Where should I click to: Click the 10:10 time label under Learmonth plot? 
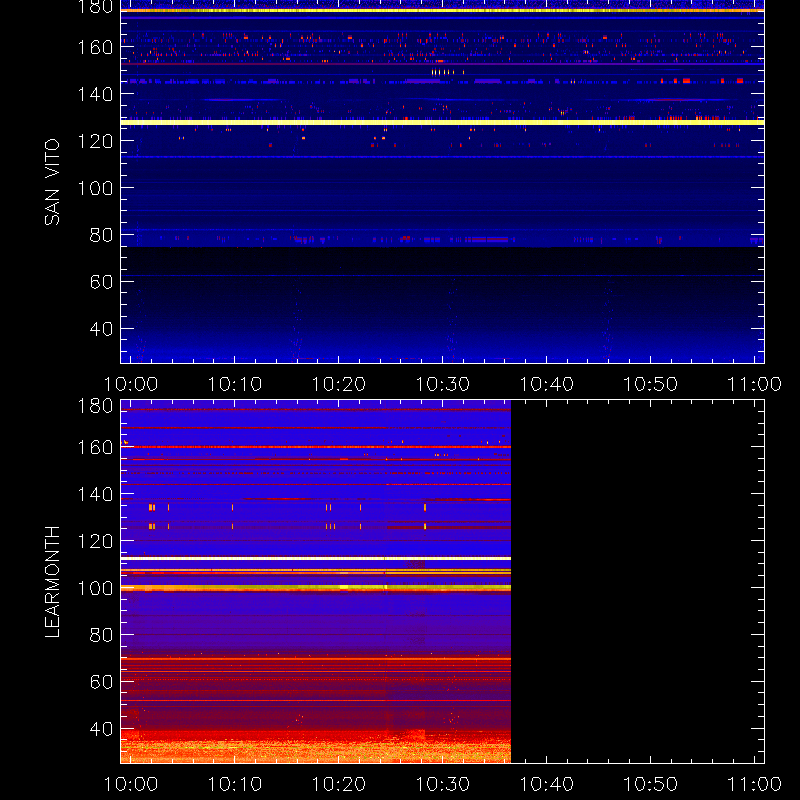pyautogui.click(x=235, y=784)
